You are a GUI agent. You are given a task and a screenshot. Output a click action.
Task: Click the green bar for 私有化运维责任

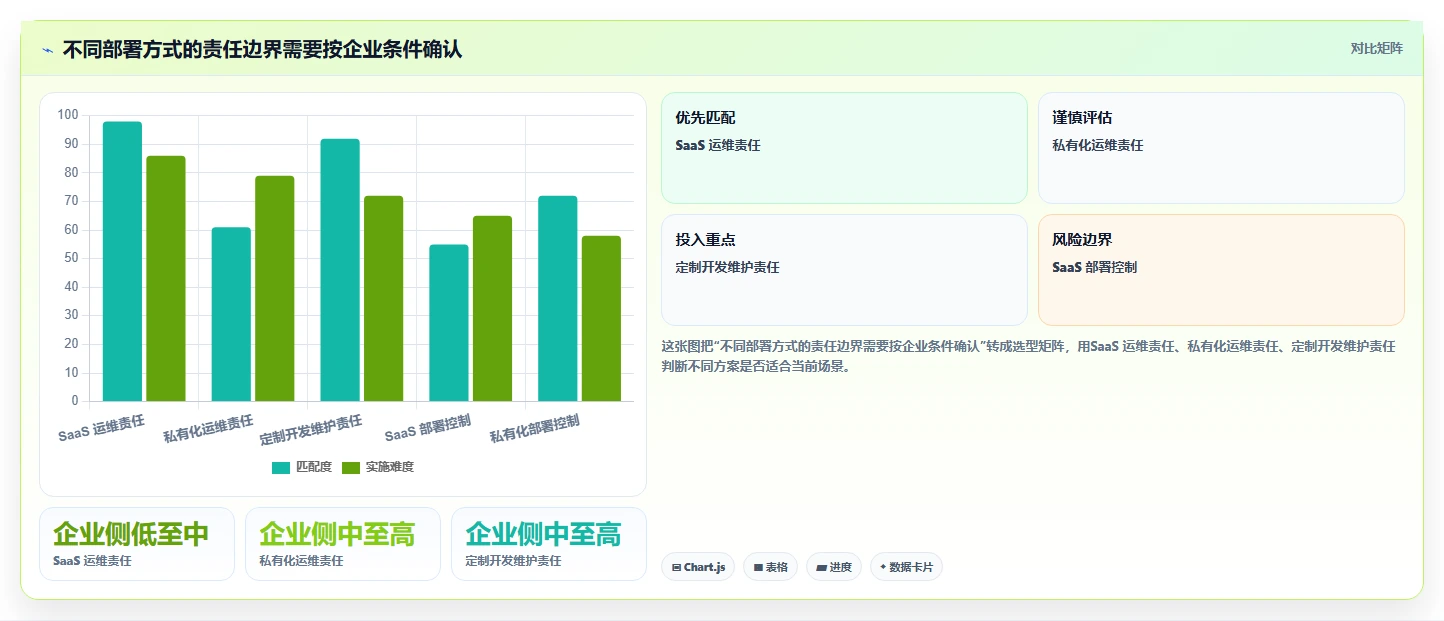[275, 288]
